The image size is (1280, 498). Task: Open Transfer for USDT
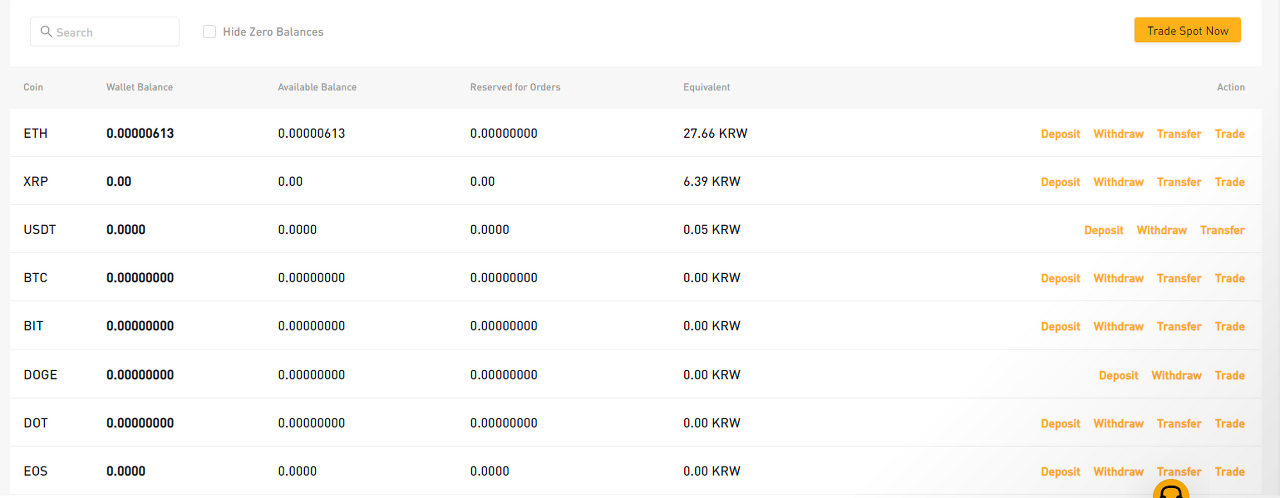click(x=1222, y=230)
